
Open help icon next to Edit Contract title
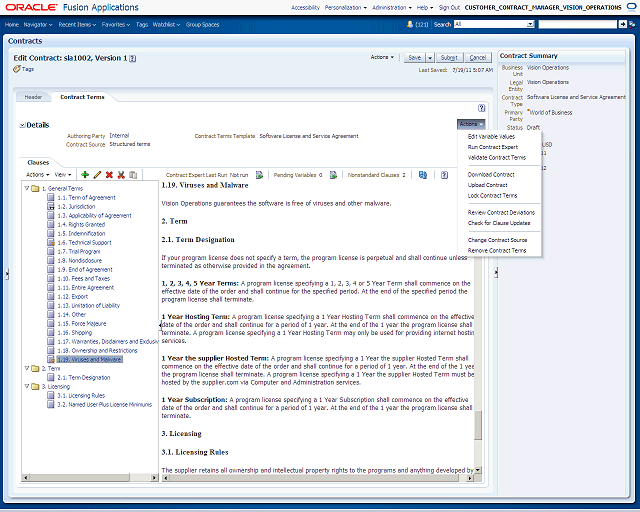133,58
